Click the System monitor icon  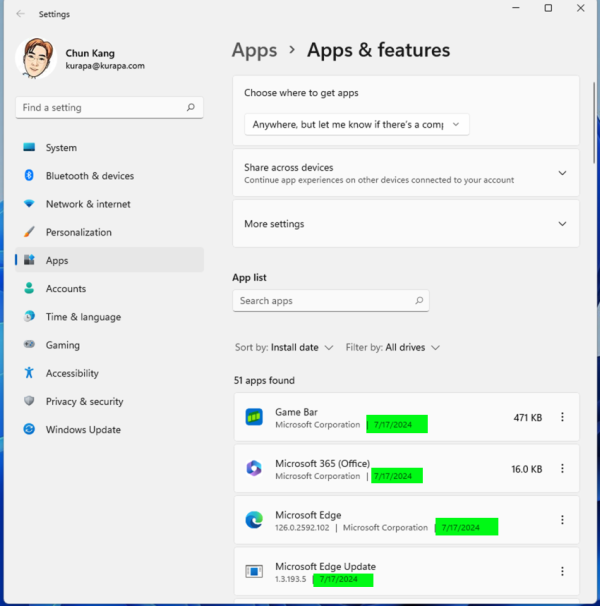pyautogui.click(x=29, y=147)
